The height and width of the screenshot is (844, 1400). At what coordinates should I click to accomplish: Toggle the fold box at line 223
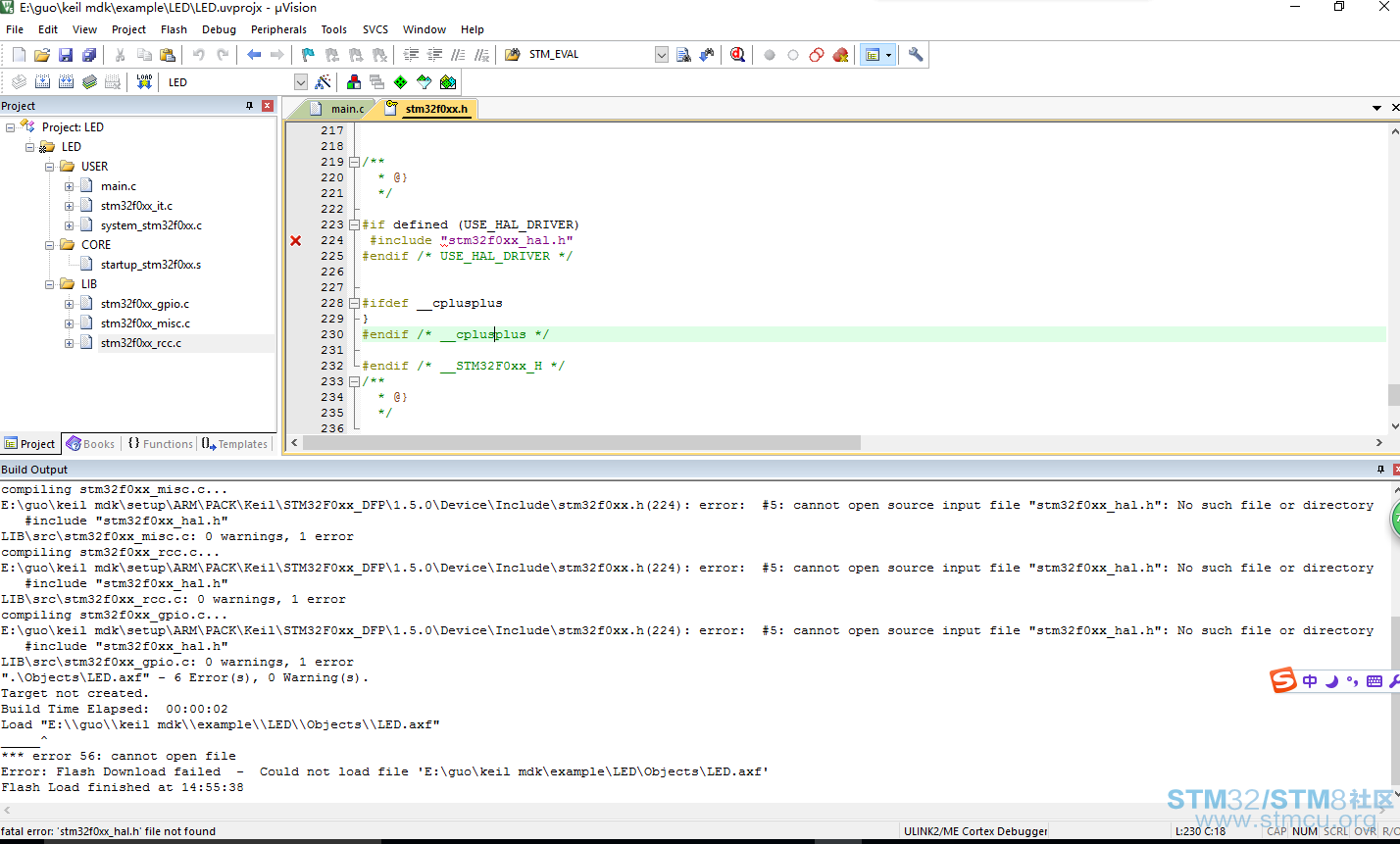click(354, 224)
